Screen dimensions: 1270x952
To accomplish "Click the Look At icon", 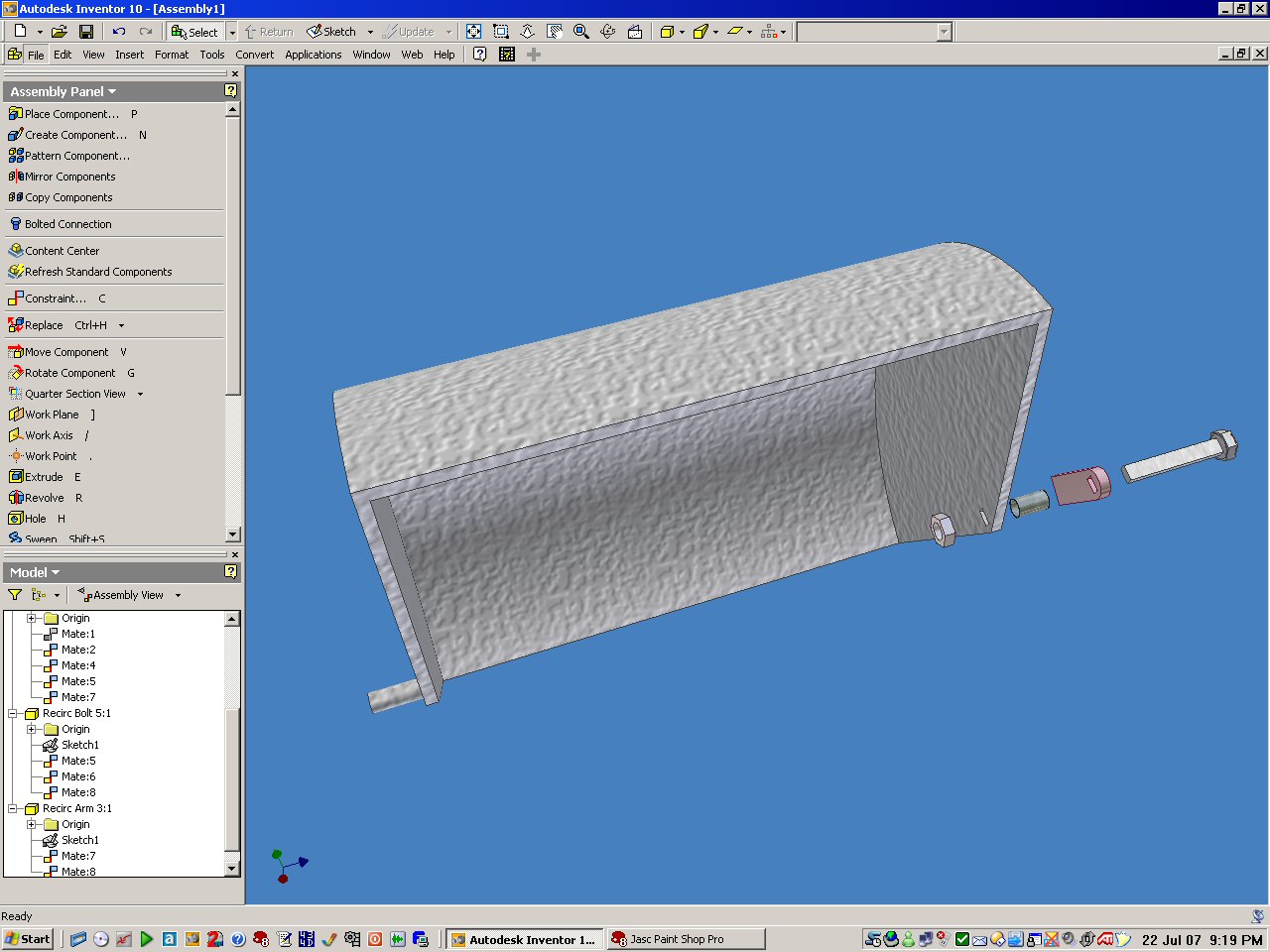I will click(635, 32).
